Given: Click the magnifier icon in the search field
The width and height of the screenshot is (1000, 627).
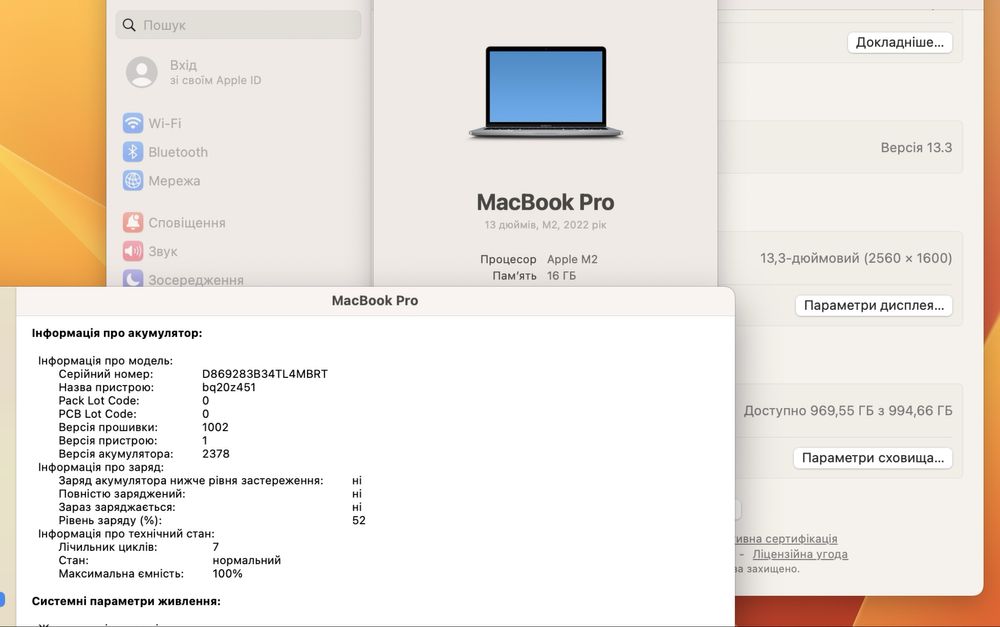Looking at the screenshot, I should click(x=129, y=25).
